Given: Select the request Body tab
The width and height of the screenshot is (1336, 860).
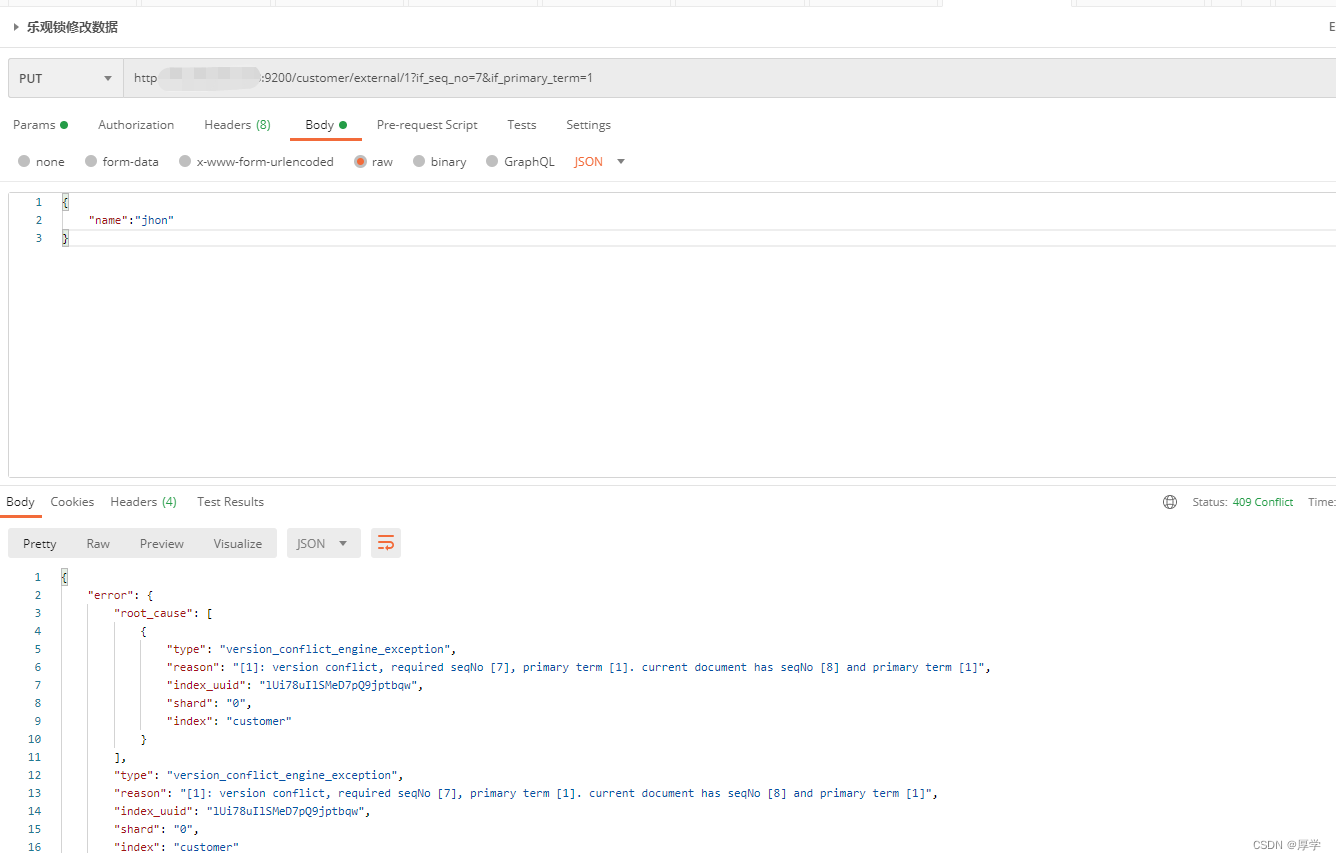Looking at the screenshot, I should tap(326, 125).
